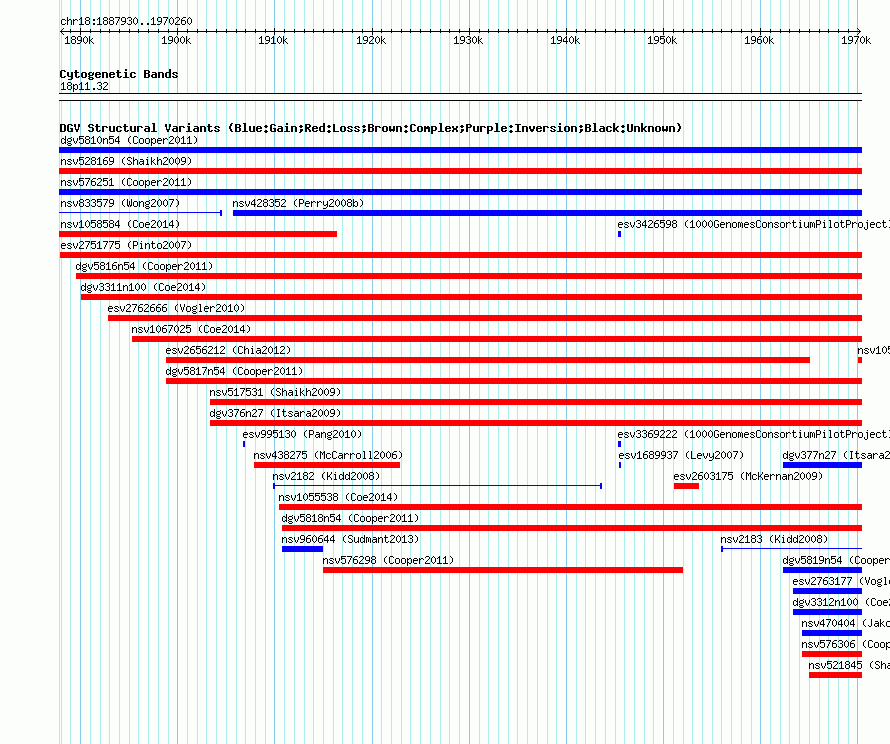Open nsv576298 (Cooper2011) variant
The height and width of the screenshot is (744, 890).
pos(388,560)
